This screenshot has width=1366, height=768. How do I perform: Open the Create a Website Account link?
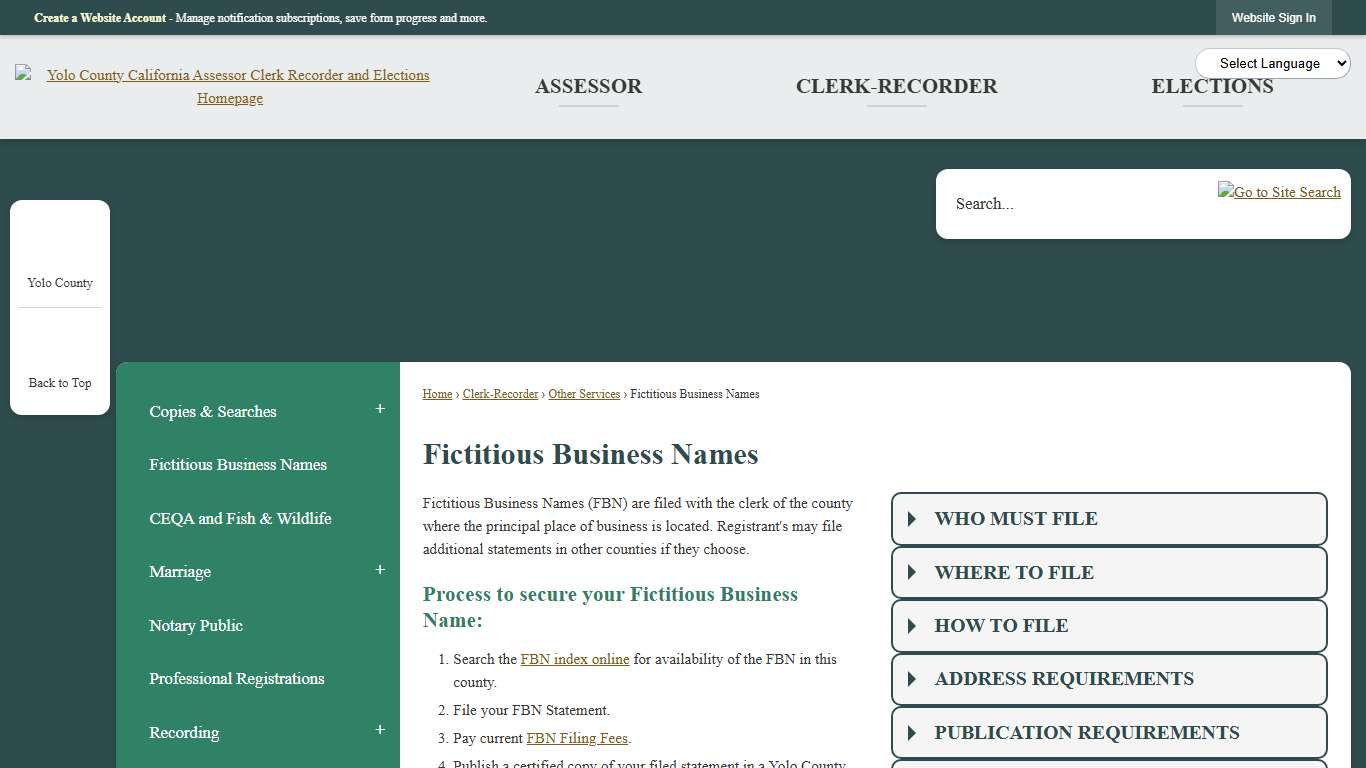(x=99, y=17)
